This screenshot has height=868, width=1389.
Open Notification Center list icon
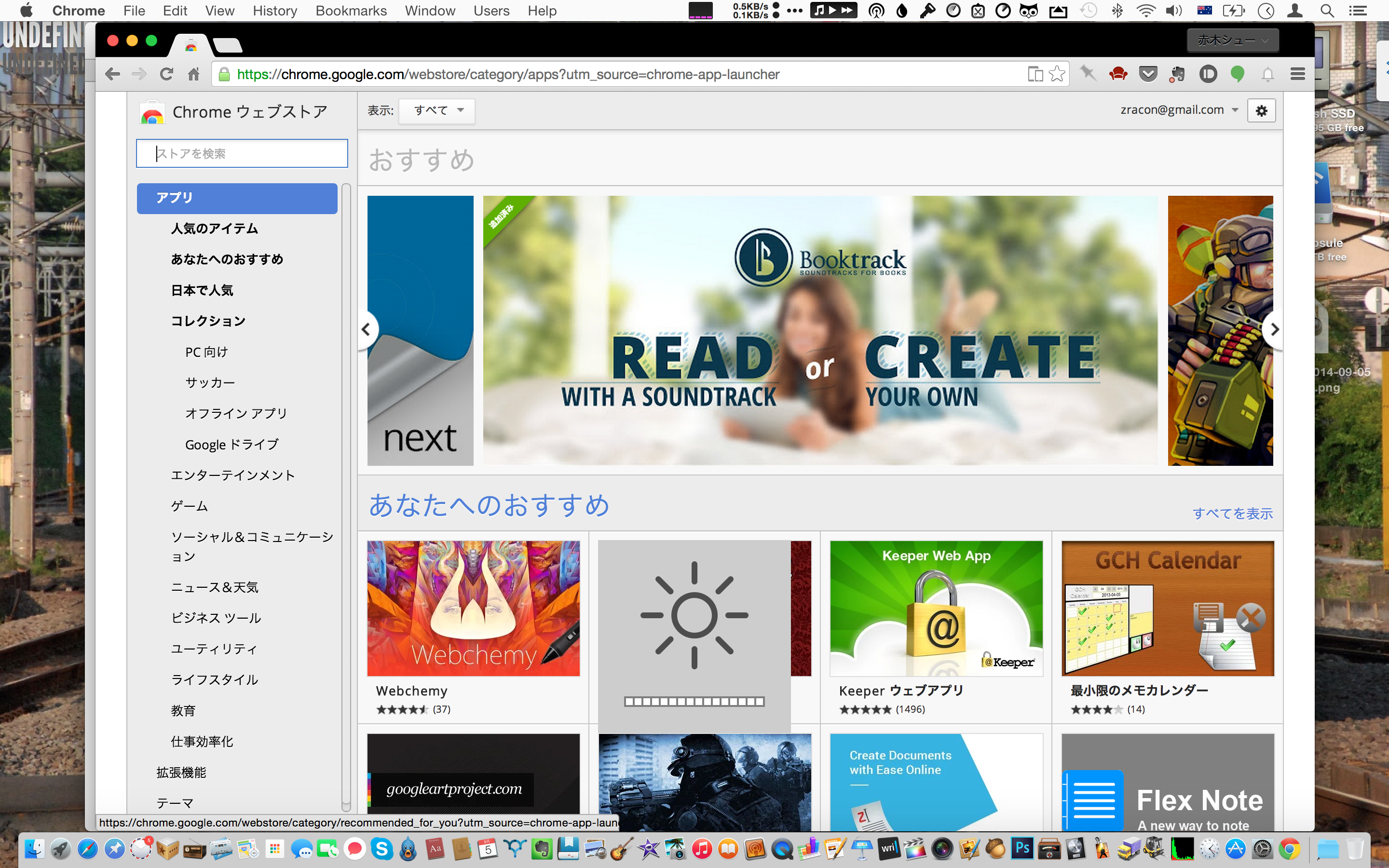click(x=1358, y=10)
